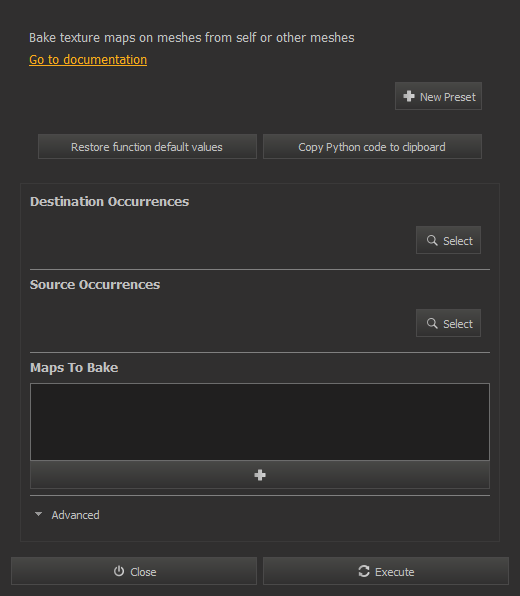Click the Destination Occurrences heading
Viewport: 520px width, 596px height.
[109, 201]
